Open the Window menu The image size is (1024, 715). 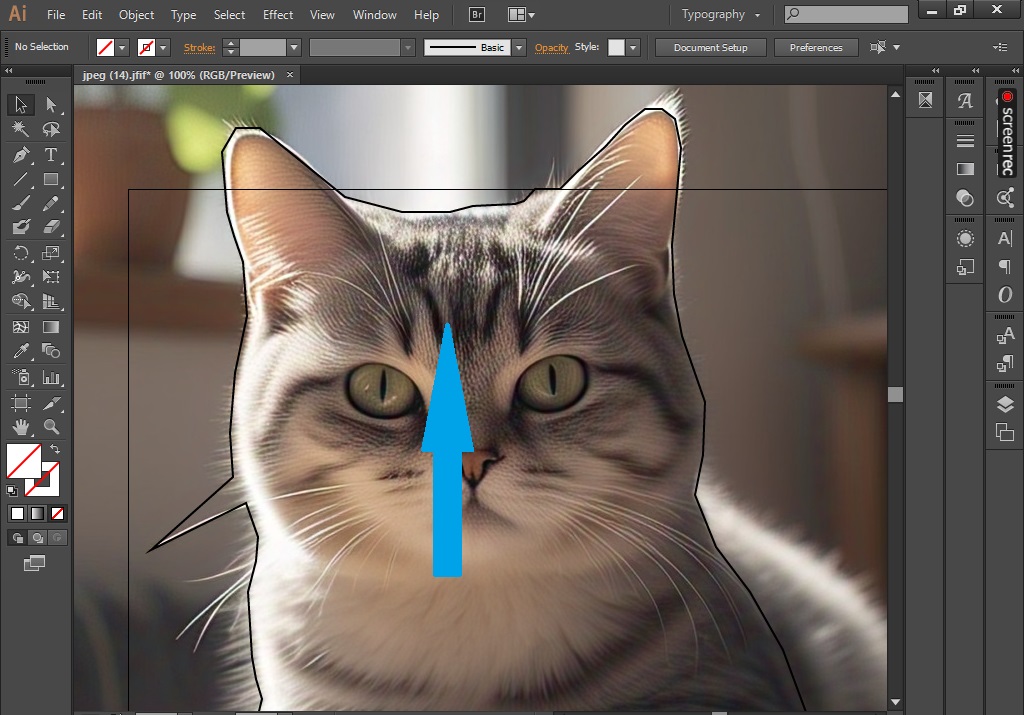[x=374, y=14]
